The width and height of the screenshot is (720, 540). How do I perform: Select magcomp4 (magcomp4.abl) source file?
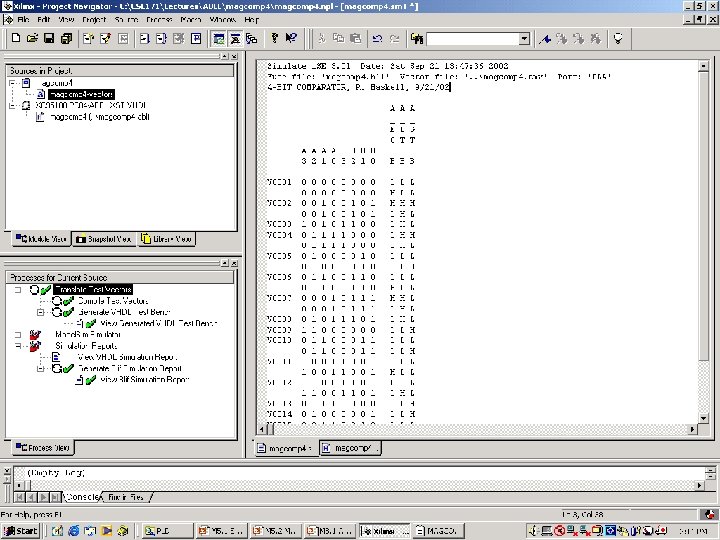pyautogui.click(x=100, y=117)
